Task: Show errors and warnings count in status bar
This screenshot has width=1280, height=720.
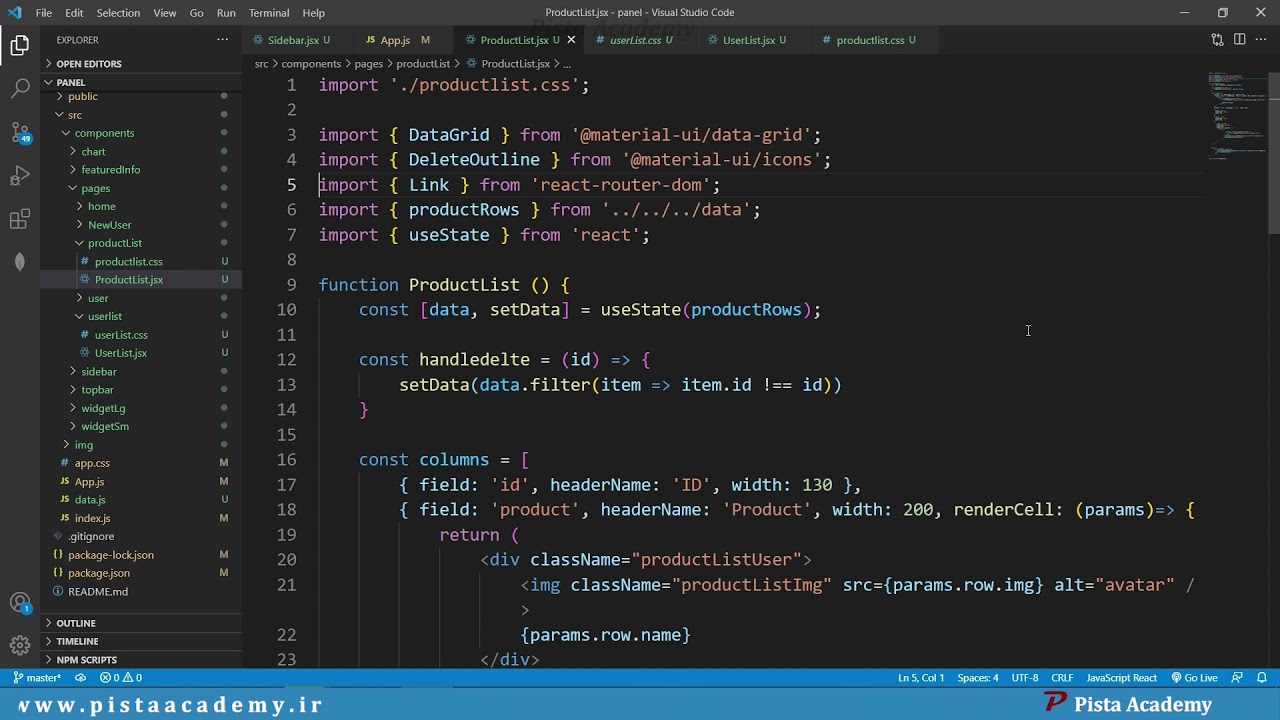Action: click(121, 678)
